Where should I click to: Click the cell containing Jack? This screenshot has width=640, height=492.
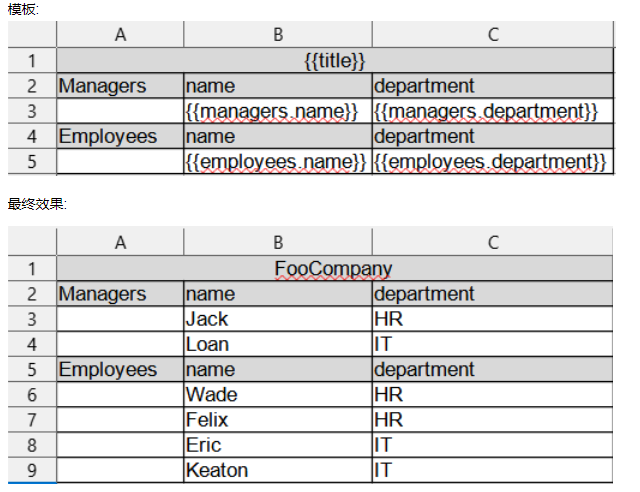278,319
